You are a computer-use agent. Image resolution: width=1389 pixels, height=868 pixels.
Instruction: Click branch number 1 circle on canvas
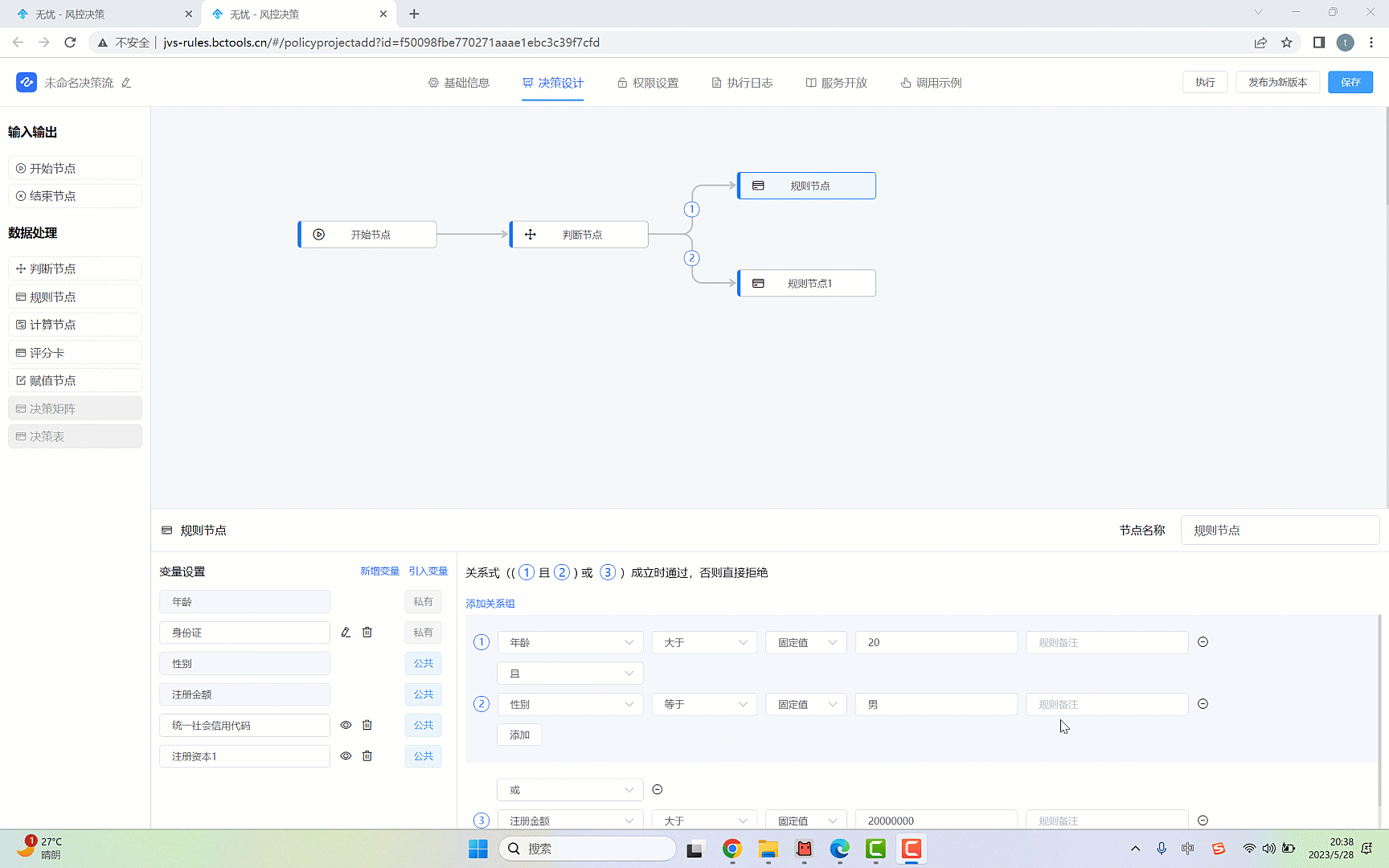(691, 210)
